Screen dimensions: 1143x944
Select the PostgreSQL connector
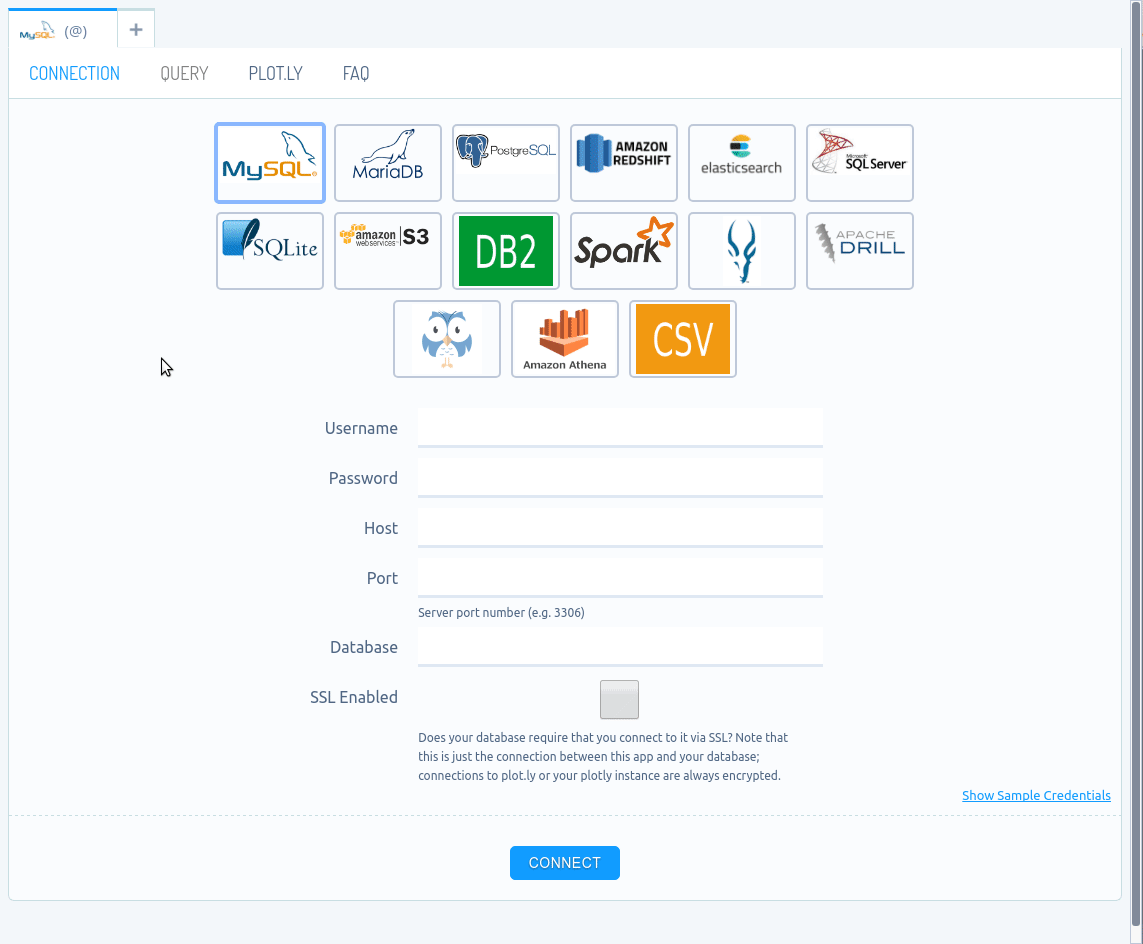(x=506, y=163)
